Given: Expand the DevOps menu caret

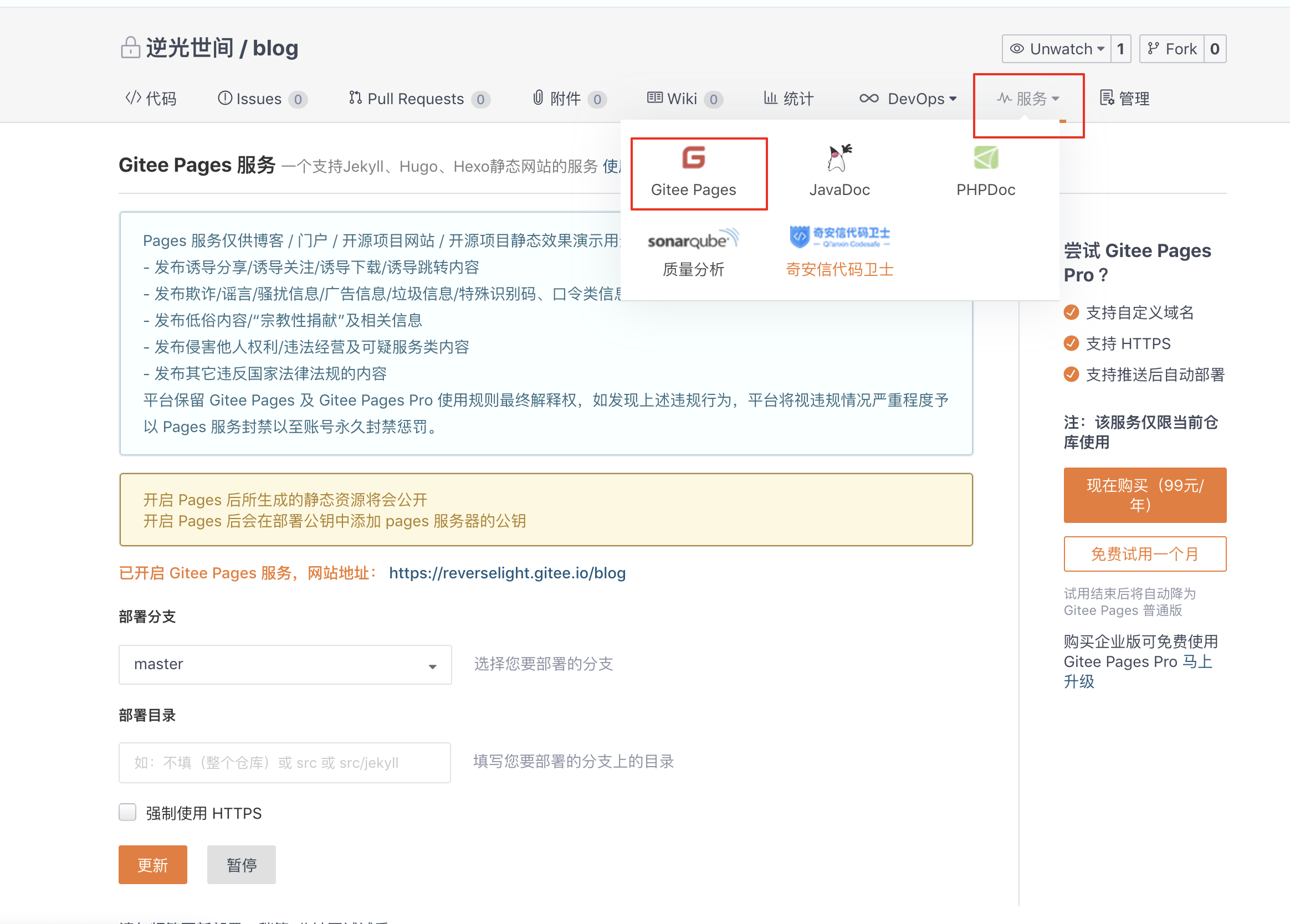Looking at the screenshot, I should click(x=953, y=99).
